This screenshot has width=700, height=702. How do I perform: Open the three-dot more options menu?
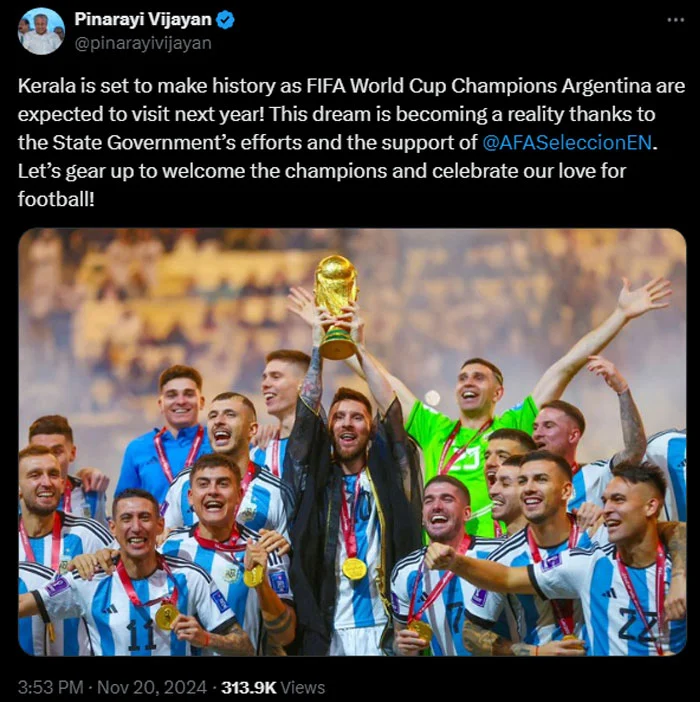pyautogui.click(x=675, y=20)
